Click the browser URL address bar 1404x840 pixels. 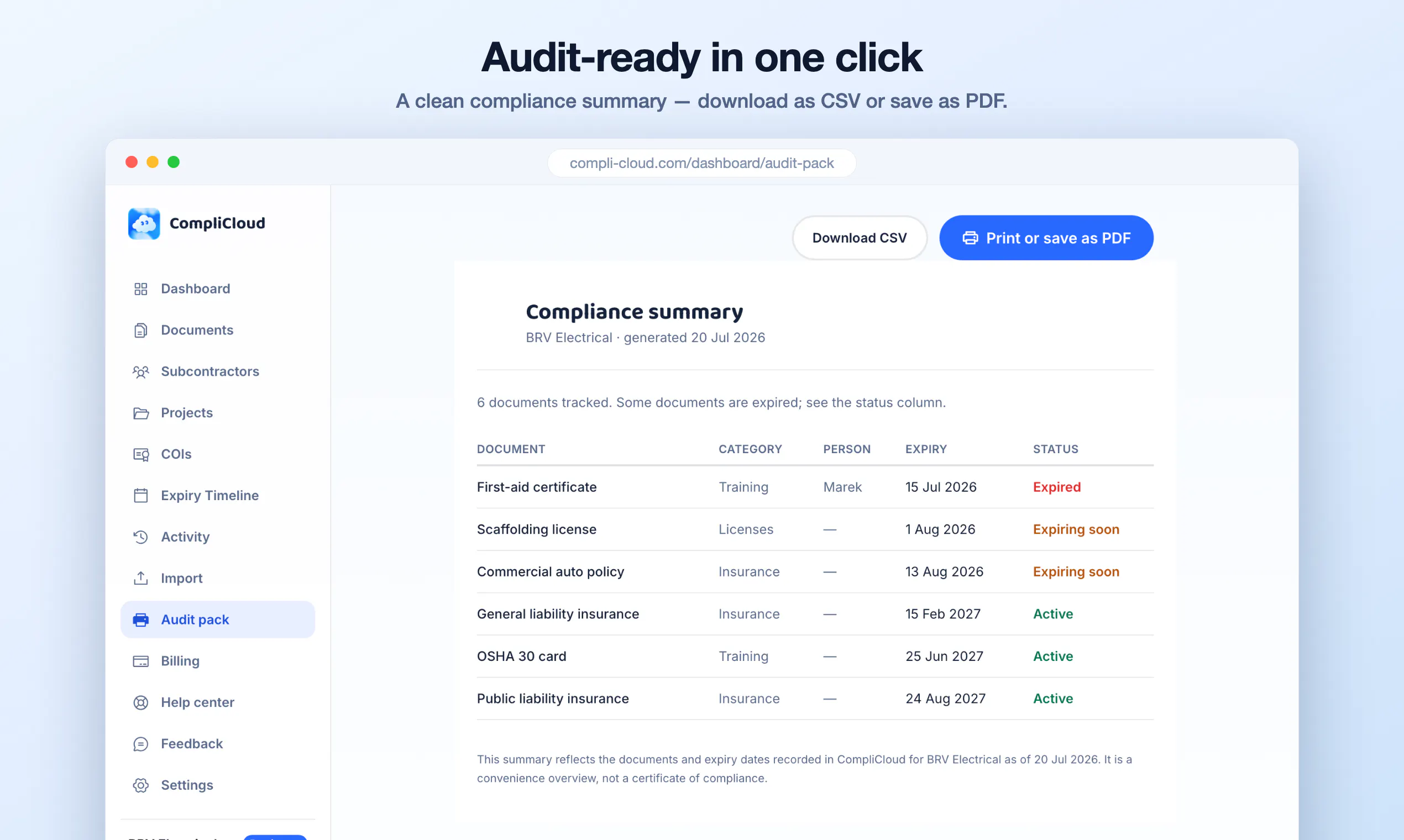pos(701,163)
